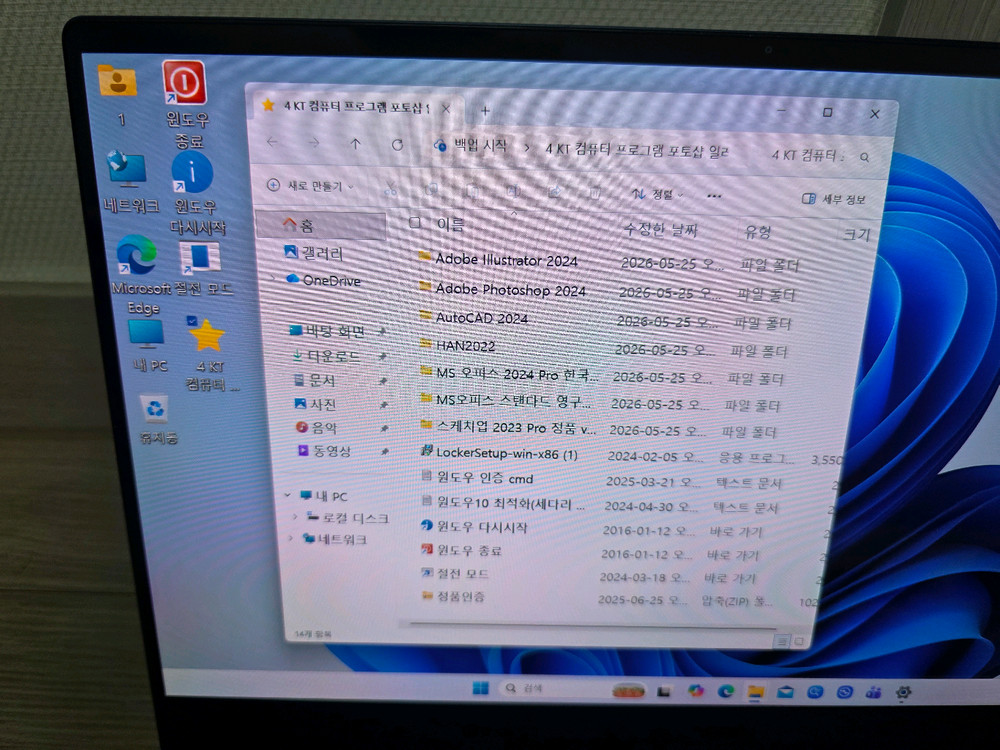Image resolution: width=1000 pixels, height=750 pixels.
Task: Click the Share icon in Explorer toolbar
Action: coord(554,191)
